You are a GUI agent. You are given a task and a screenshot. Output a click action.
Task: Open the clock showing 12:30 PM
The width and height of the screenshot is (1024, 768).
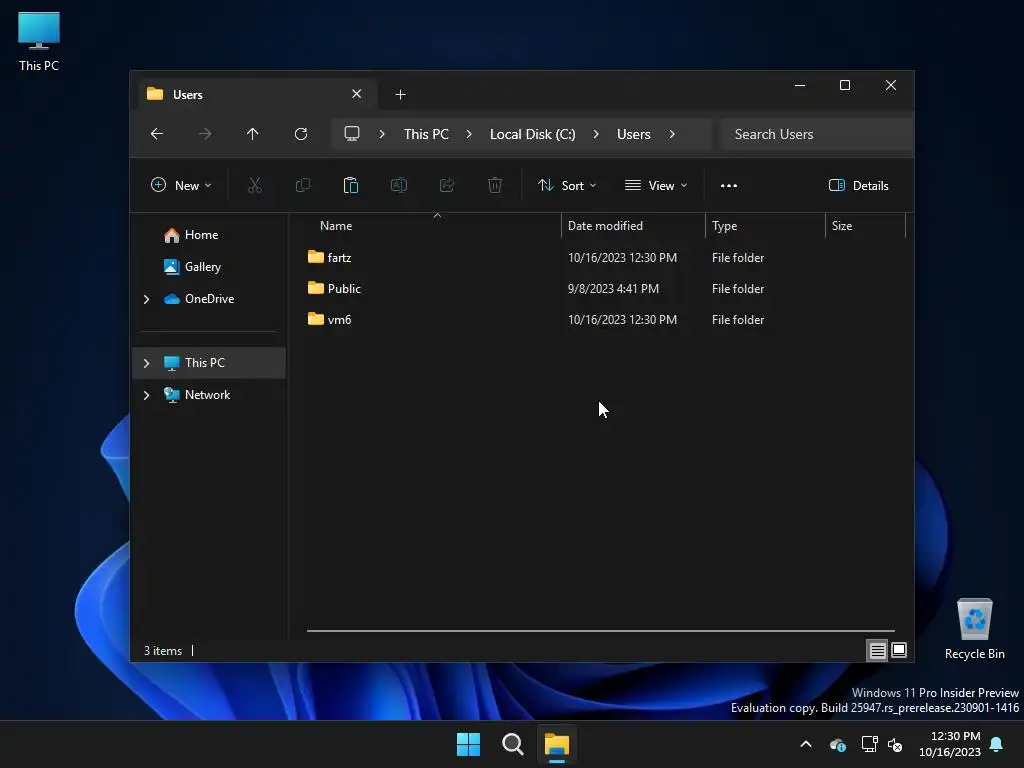[950, 744]
